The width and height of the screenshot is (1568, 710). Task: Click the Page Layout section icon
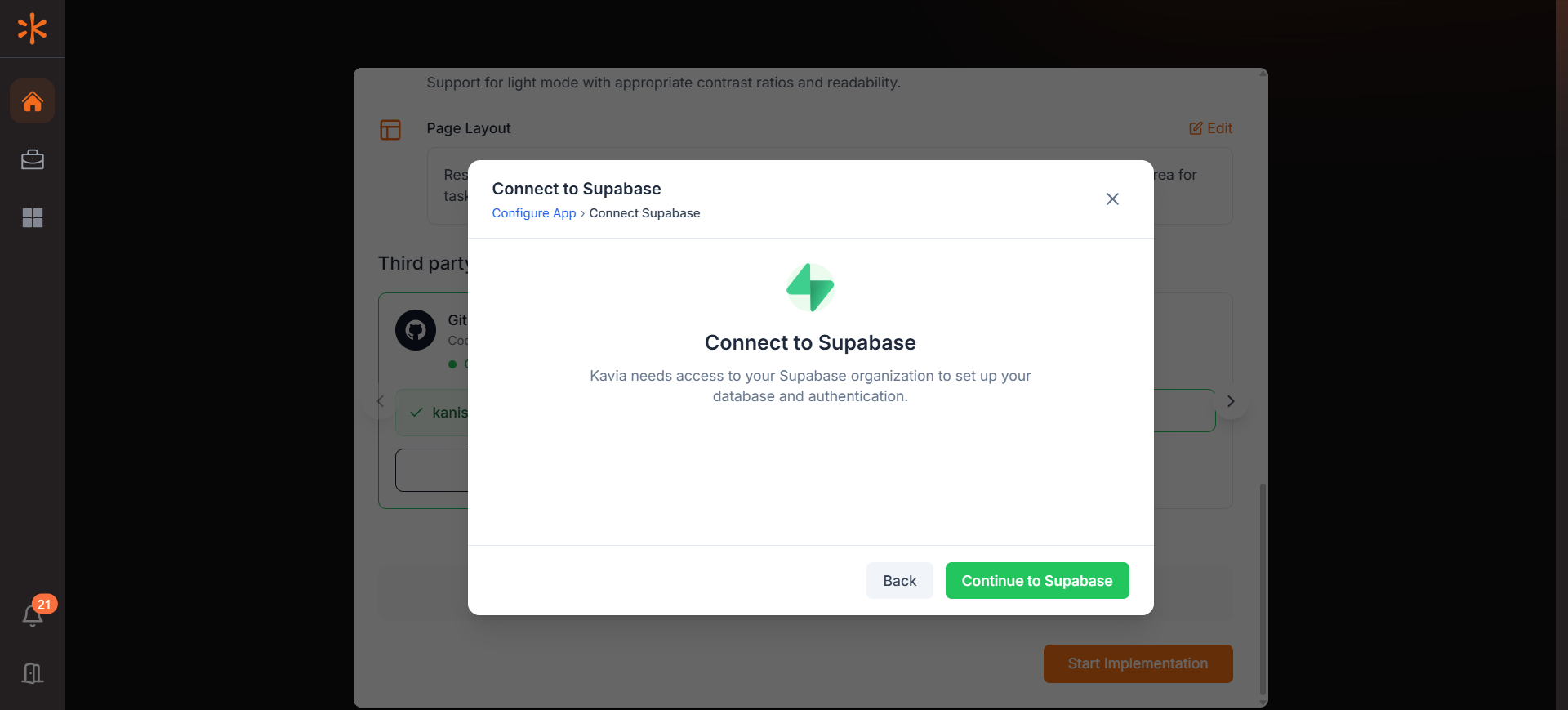[390, 130]
